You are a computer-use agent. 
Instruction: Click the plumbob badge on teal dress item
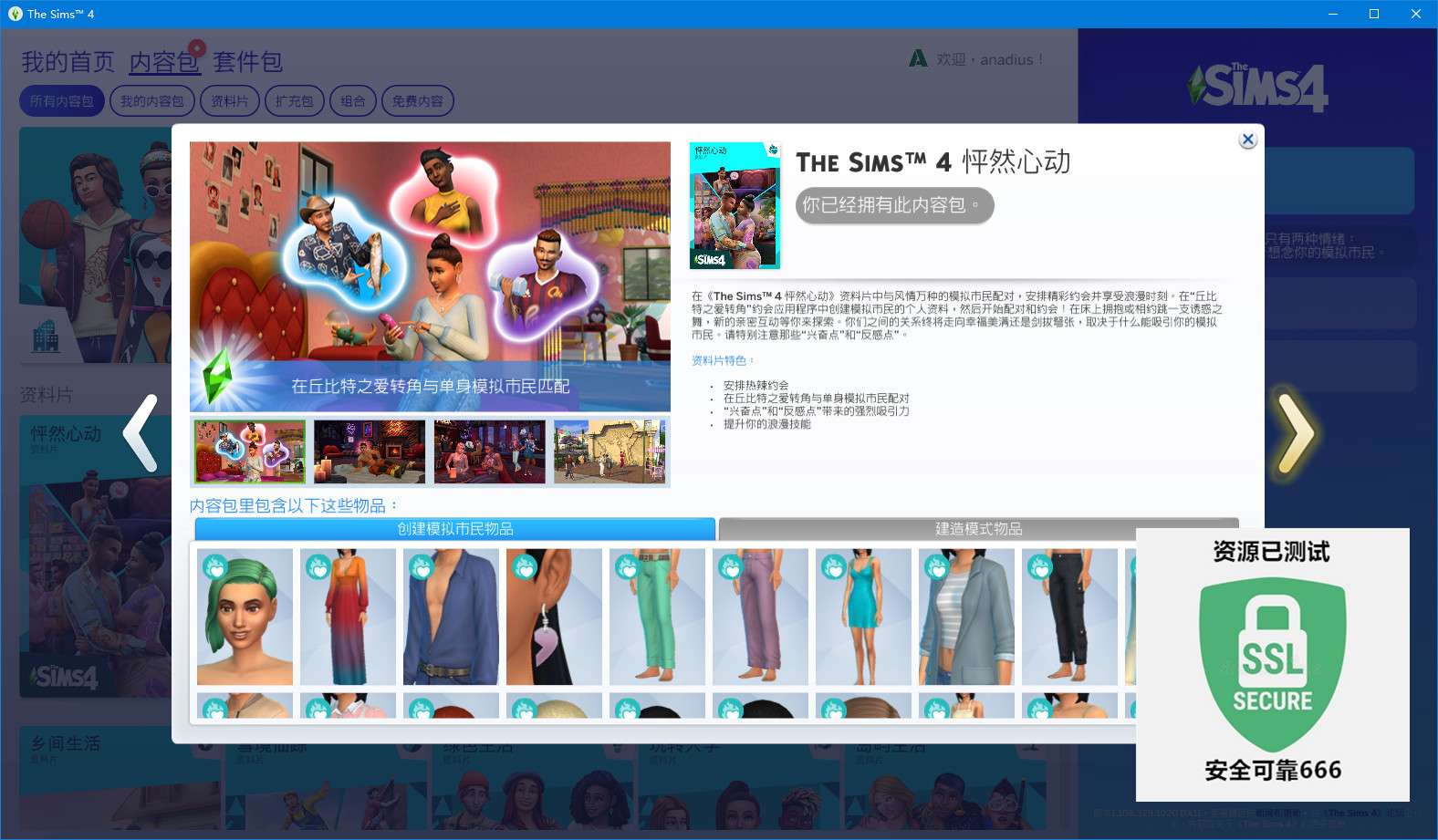(x=834, y=567)
